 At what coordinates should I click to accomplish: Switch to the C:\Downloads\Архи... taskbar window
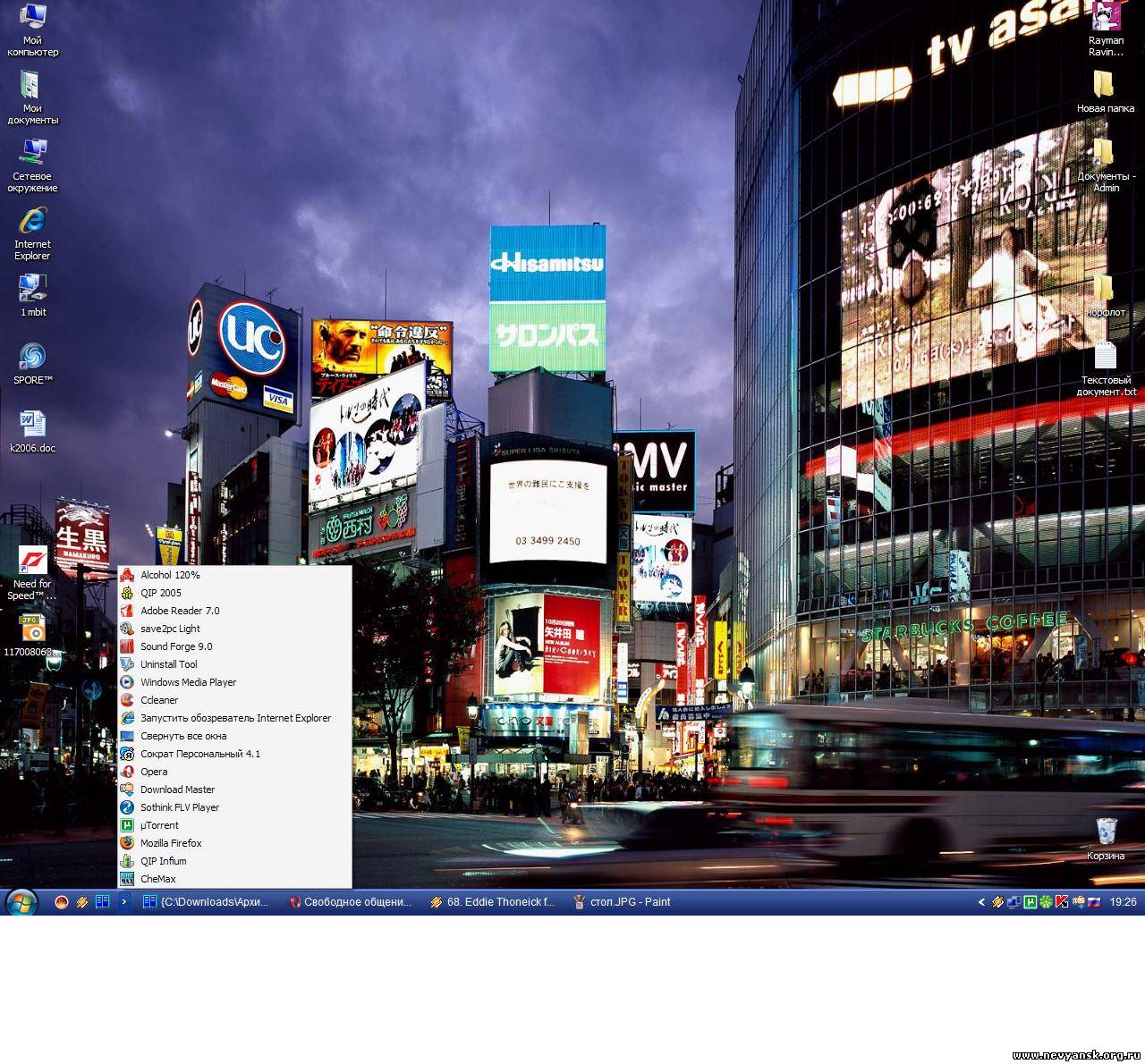click(x=208, y=902)
